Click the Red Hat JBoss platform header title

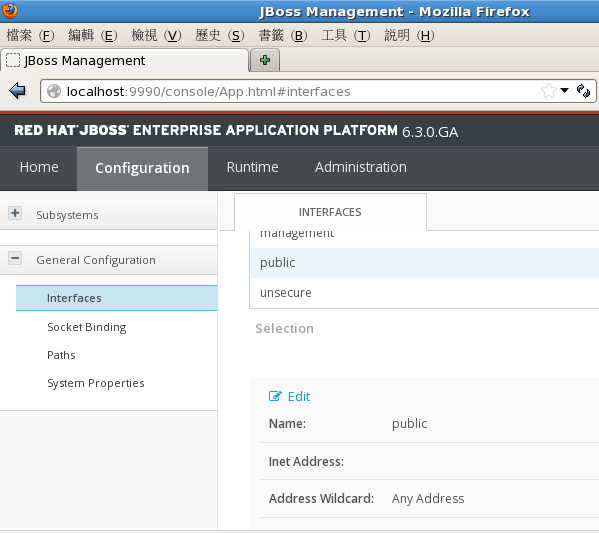pyautogui.click(x=236, y=131)
